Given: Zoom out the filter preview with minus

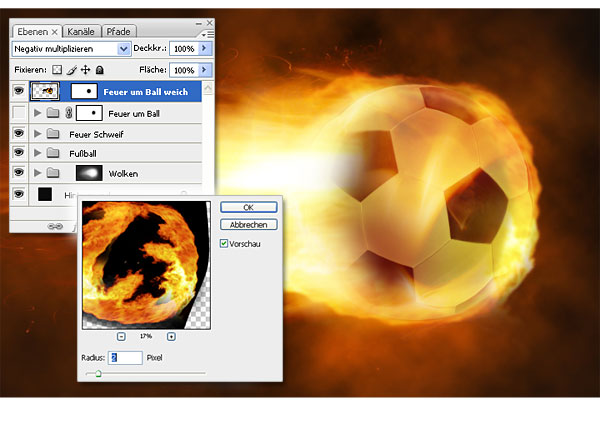Looking at the screenshot, I should [x=121, y=336].
